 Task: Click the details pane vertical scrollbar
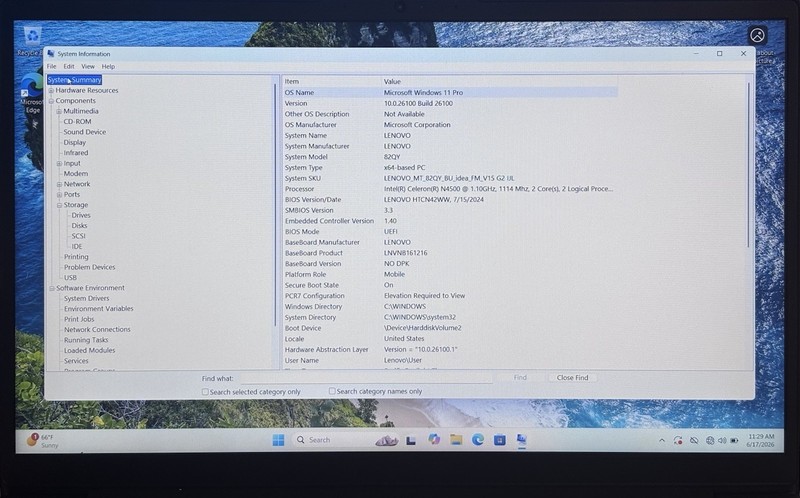tap(748, 165)
